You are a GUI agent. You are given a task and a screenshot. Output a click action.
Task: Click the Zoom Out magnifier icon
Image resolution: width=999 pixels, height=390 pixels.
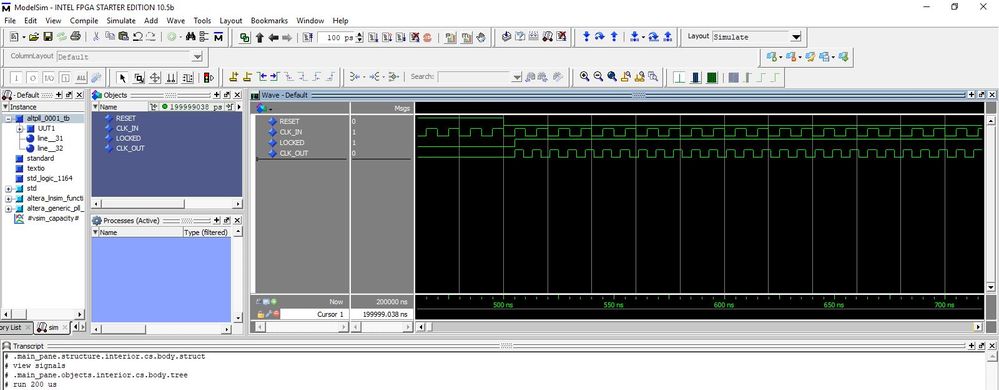click(598, 77)
